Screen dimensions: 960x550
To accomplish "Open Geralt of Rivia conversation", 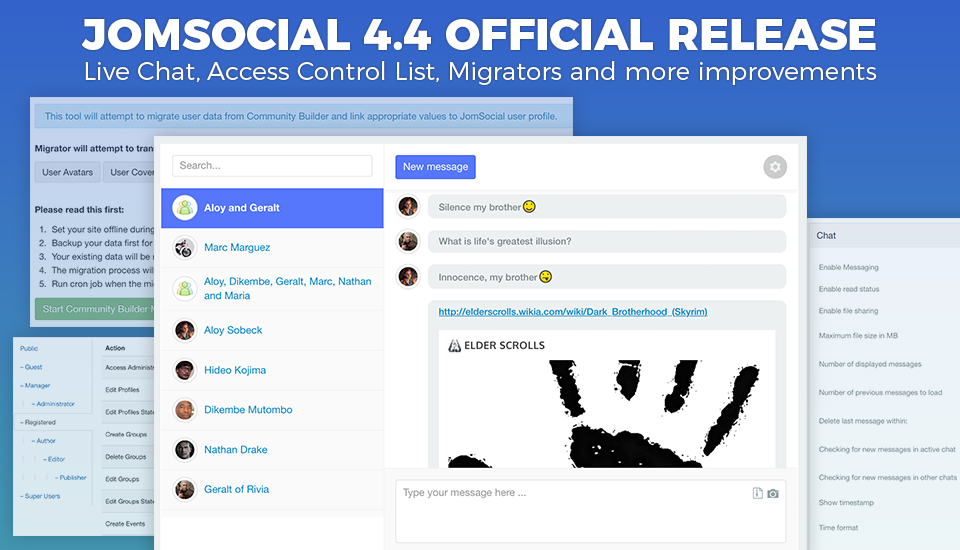I will click(272, 489).
